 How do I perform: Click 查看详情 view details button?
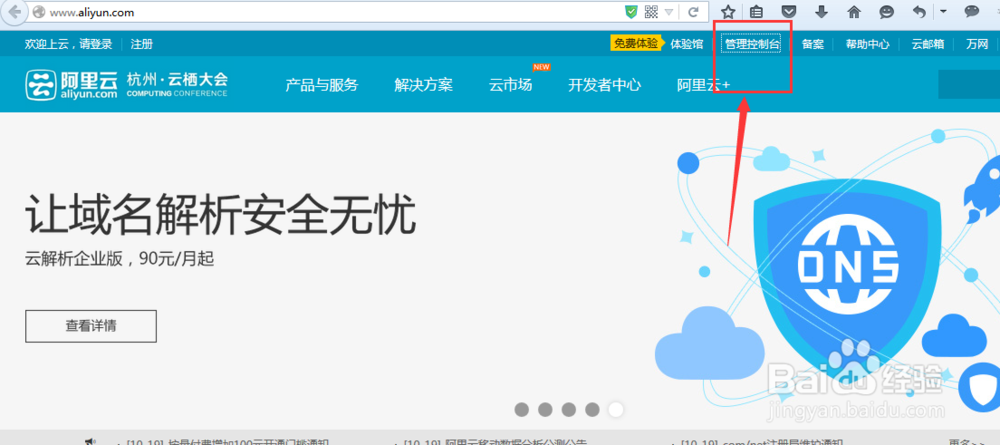pyautogui.click(x=91, y=326)
